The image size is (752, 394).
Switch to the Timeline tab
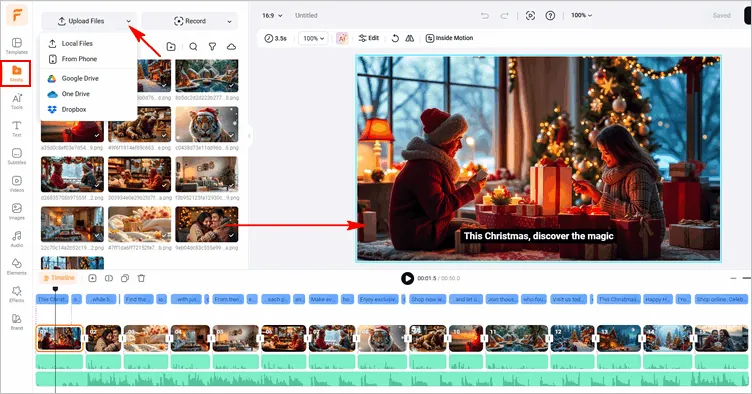click(x=58, y=278)
